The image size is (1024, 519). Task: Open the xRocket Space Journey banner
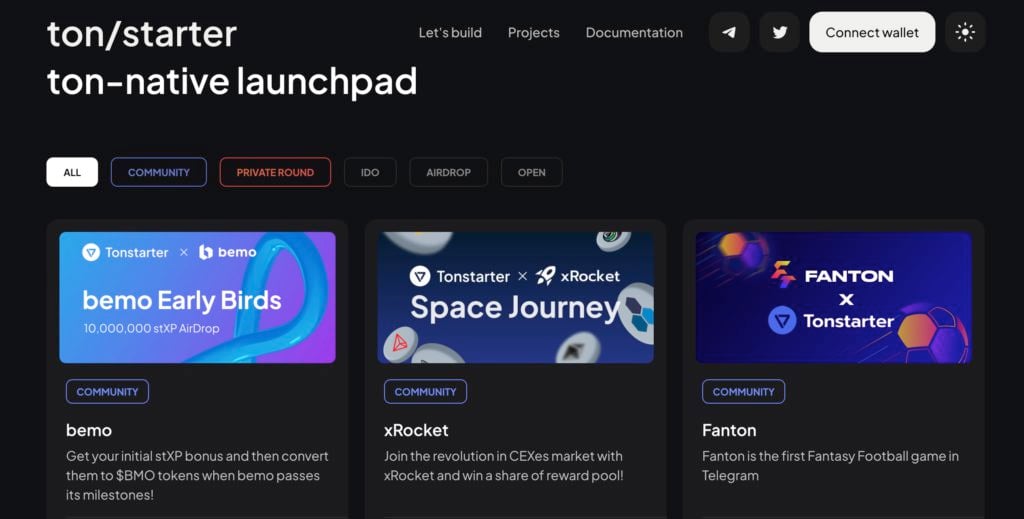[x=515, y=297]
